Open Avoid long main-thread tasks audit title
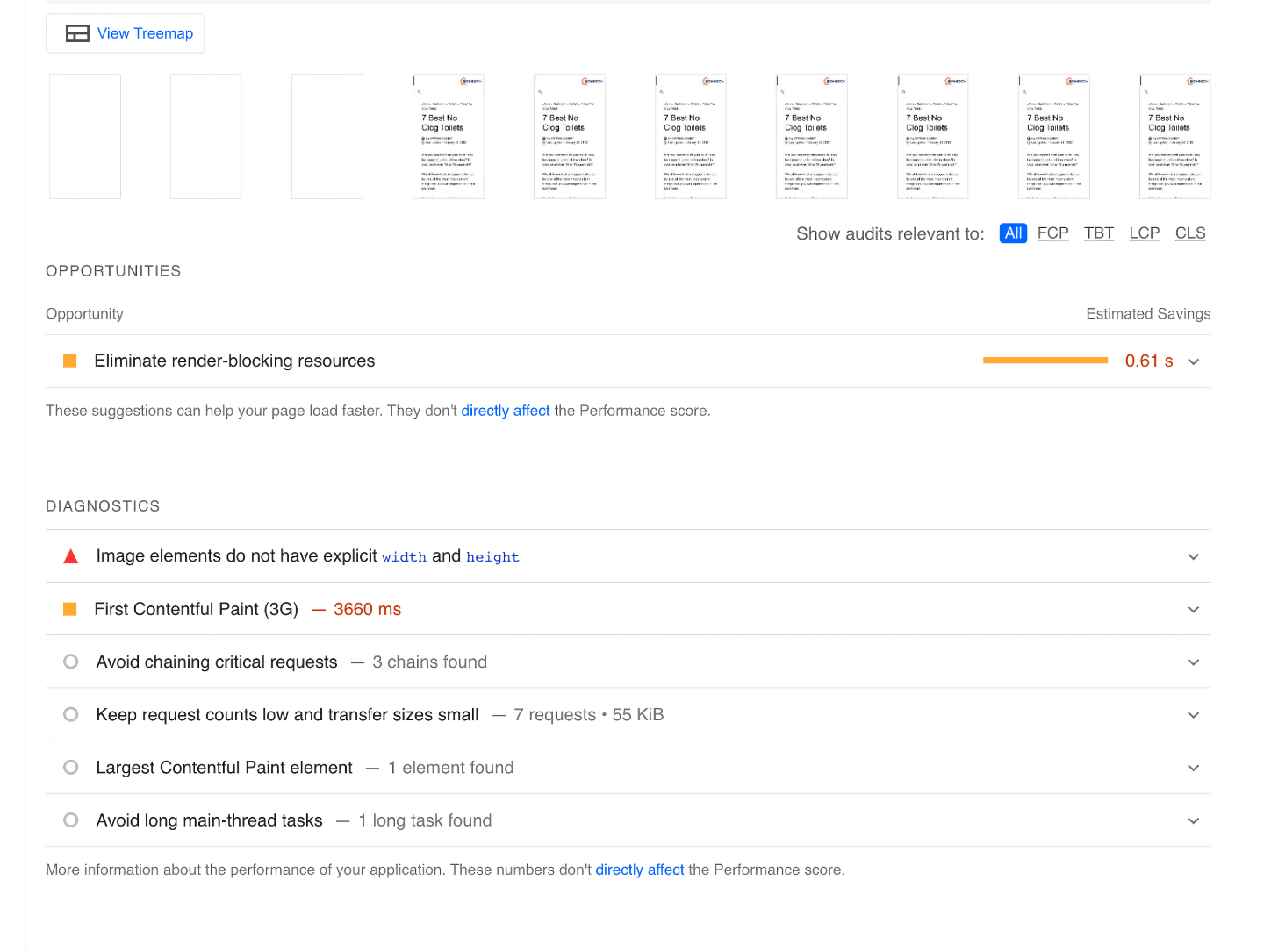The width and height of the screenshot is (1264, 952). coord(210,820)
